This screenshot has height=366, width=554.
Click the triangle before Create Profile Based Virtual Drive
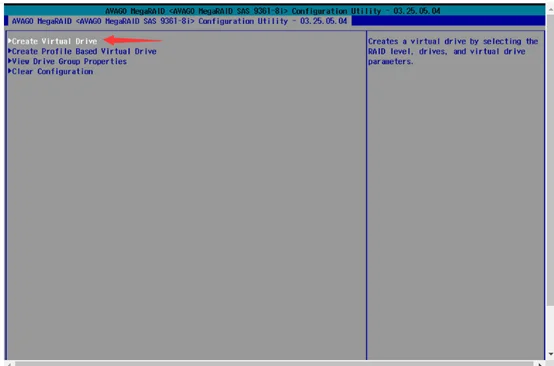click(x=10, y=51)
